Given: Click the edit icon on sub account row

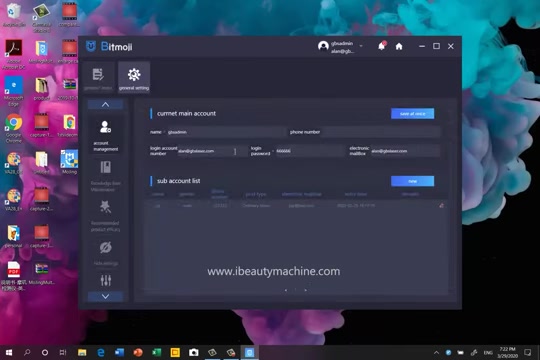Looking at the screenshot, I should [x=441, y=206].
